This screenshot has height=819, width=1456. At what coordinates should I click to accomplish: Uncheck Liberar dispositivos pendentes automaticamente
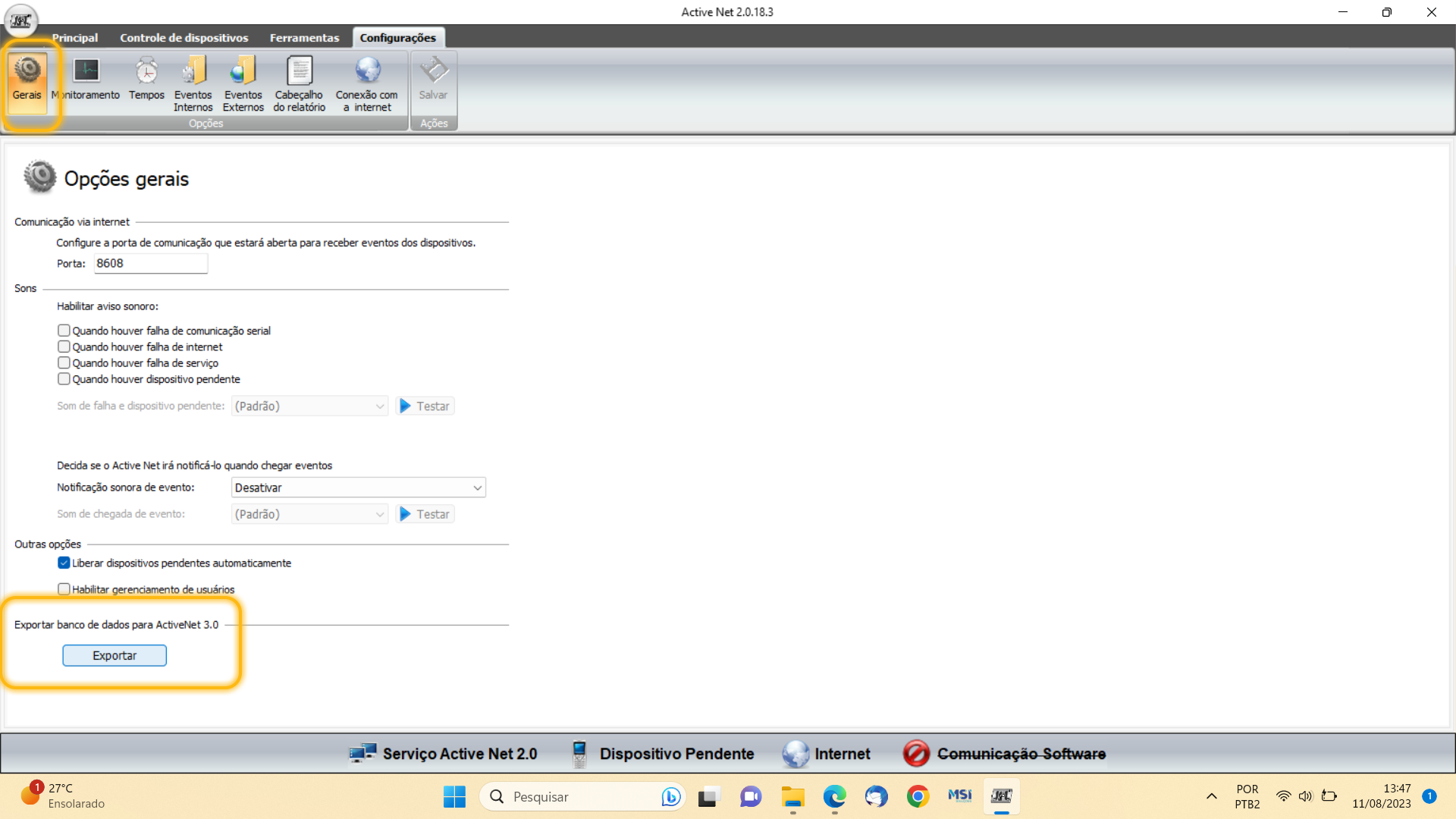64,563
